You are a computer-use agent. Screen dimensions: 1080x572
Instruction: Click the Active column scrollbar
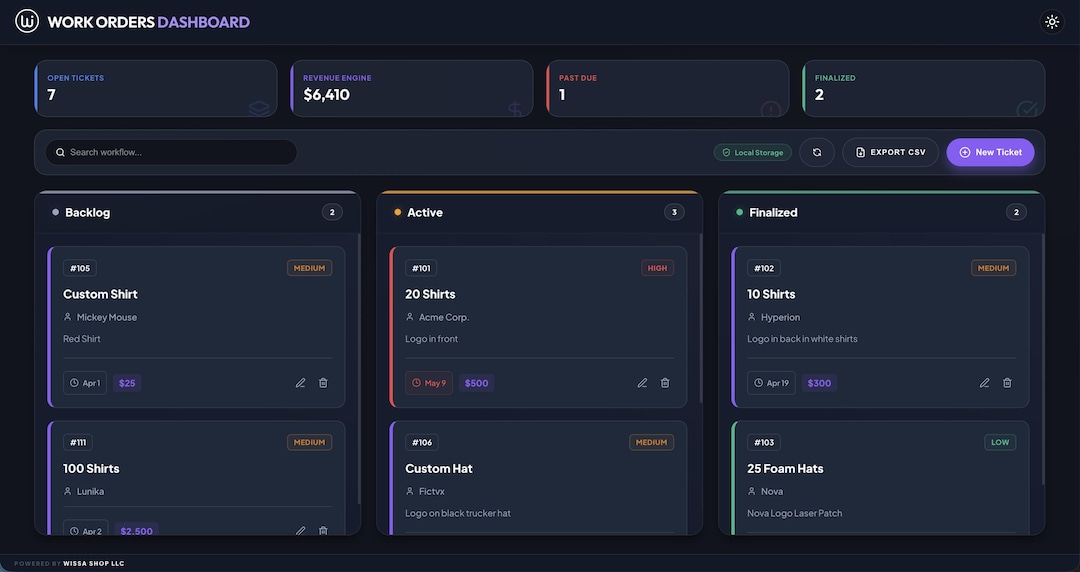click(x=701, y=318)
